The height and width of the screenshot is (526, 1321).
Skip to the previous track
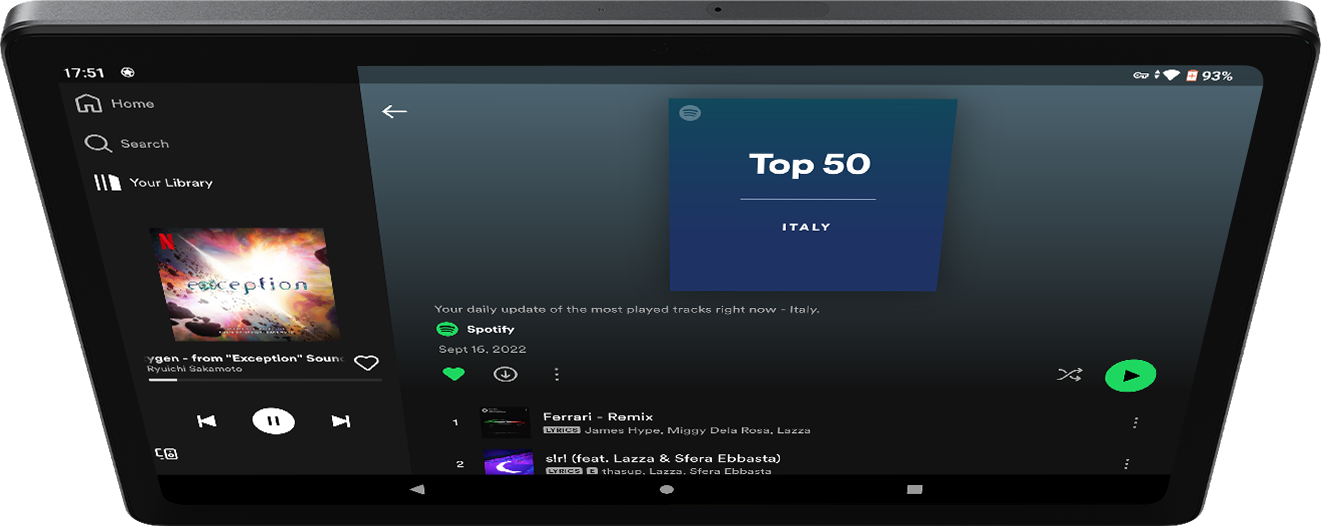tap(207, 421)
